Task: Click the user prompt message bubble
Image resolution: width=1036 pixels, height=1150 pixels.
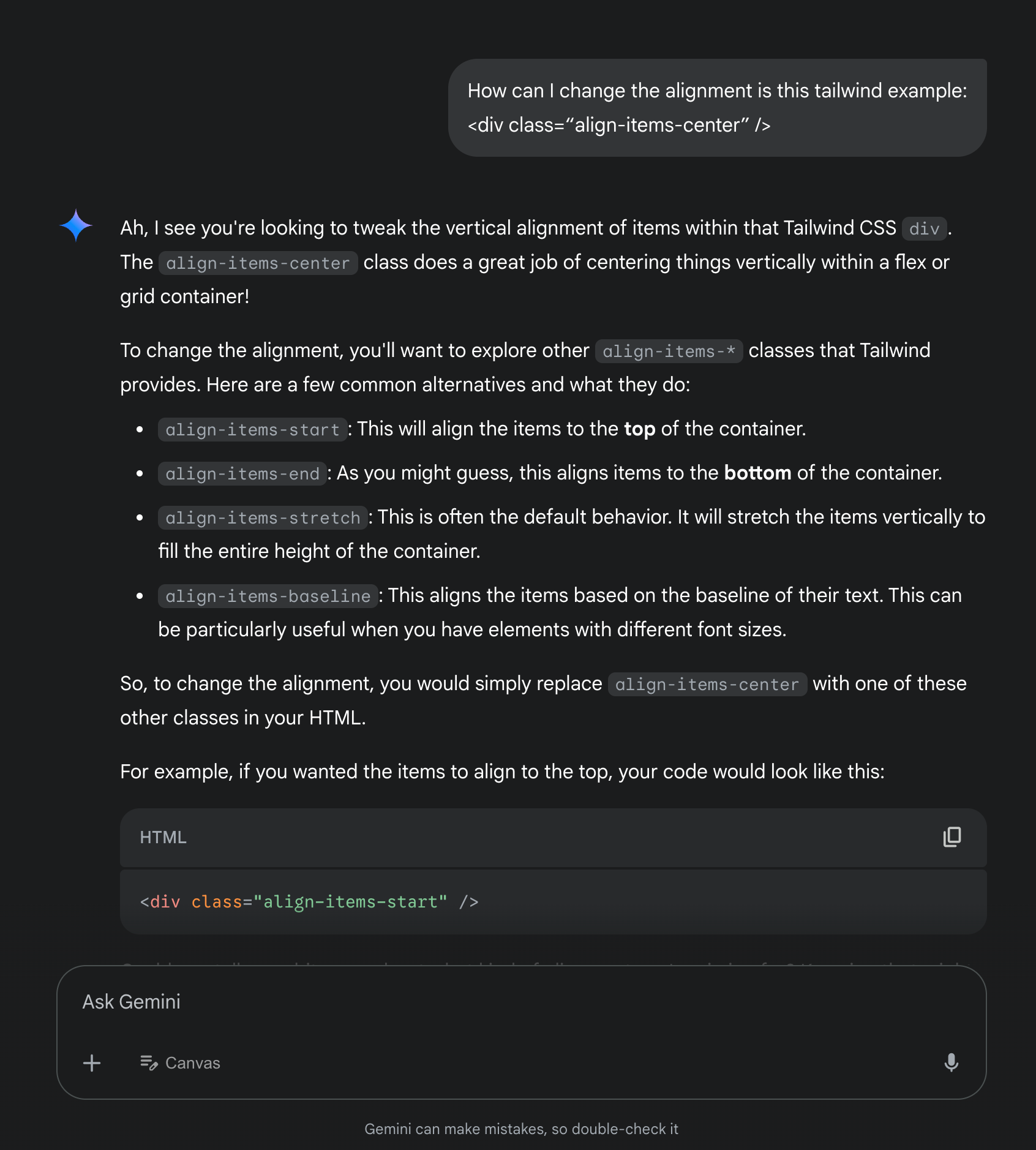Action: pyautogui.click(x=717, y=108)
